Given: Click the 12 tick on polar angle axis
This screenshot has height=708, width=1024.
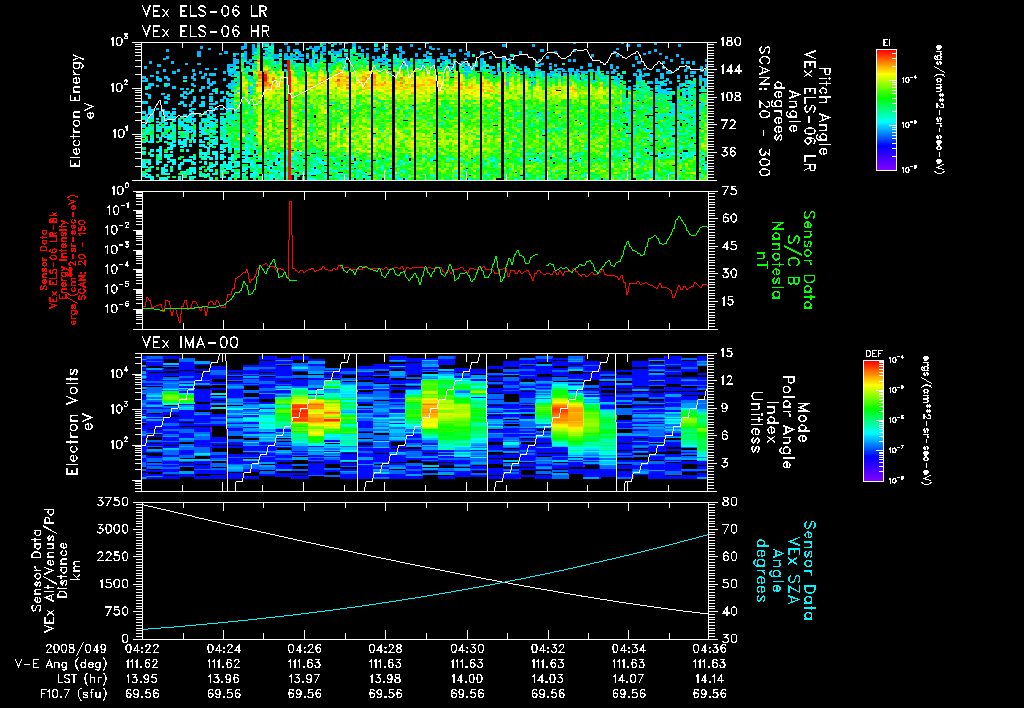Looking at the screenshot, I should tap(726, 380).
